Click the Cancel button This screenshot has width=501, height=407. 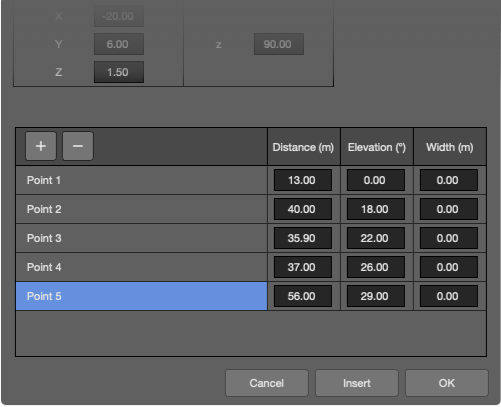point(267,383)
